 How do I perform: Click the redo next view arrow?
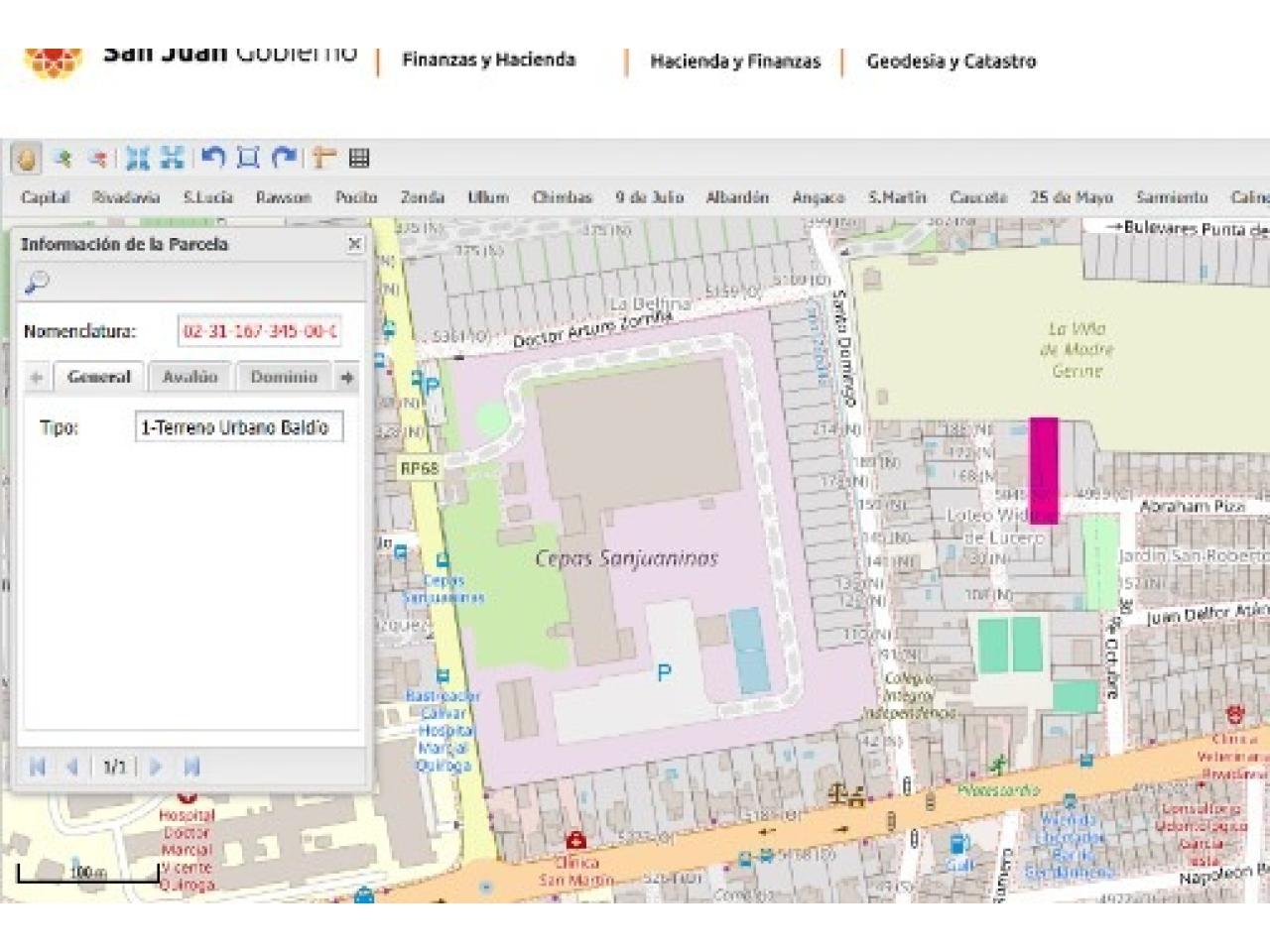285,158
